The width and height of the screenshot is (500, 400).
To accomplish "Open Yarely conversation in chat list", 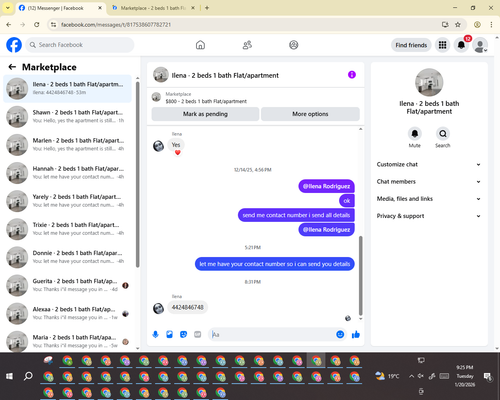I will coord(67,201).
